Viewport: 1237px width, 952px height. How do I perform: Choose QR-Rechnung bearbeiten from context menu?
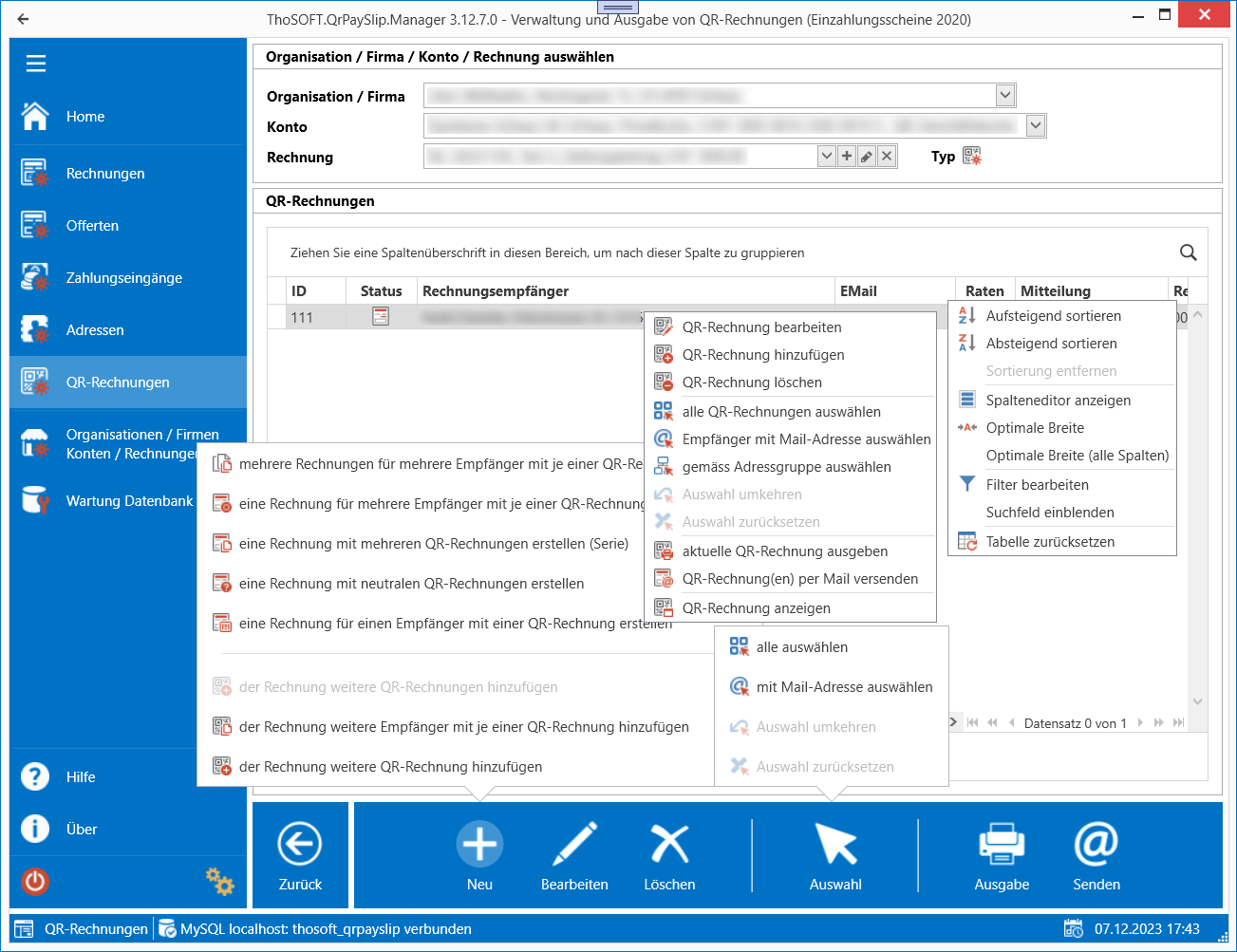click(x=791, y=327)
